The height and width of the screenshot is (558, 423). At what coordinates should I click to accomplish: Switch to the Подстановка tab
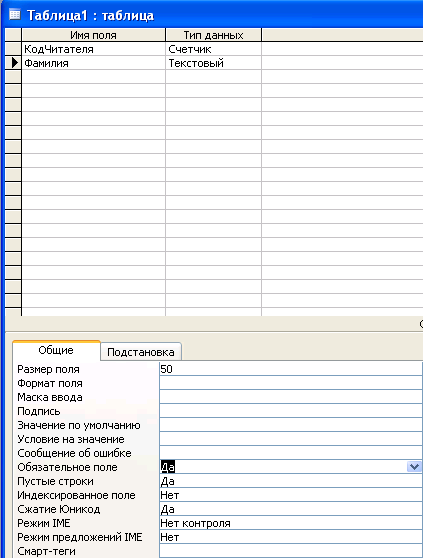coord(141,352)
